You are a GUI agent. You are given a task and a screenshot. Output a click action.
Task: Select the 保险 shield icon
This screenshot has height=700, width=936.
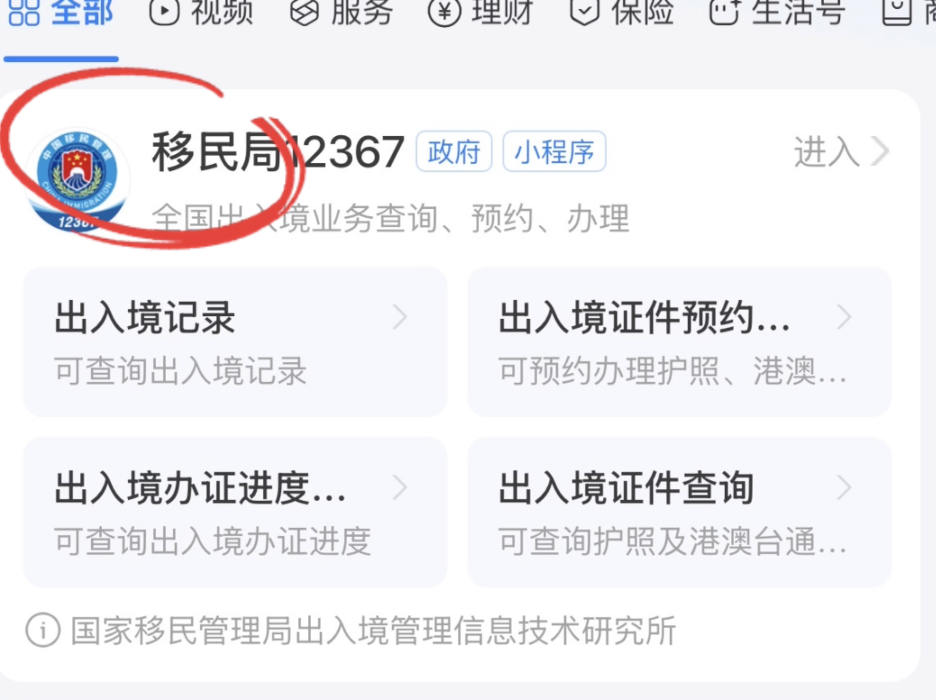tap(584, 12)
